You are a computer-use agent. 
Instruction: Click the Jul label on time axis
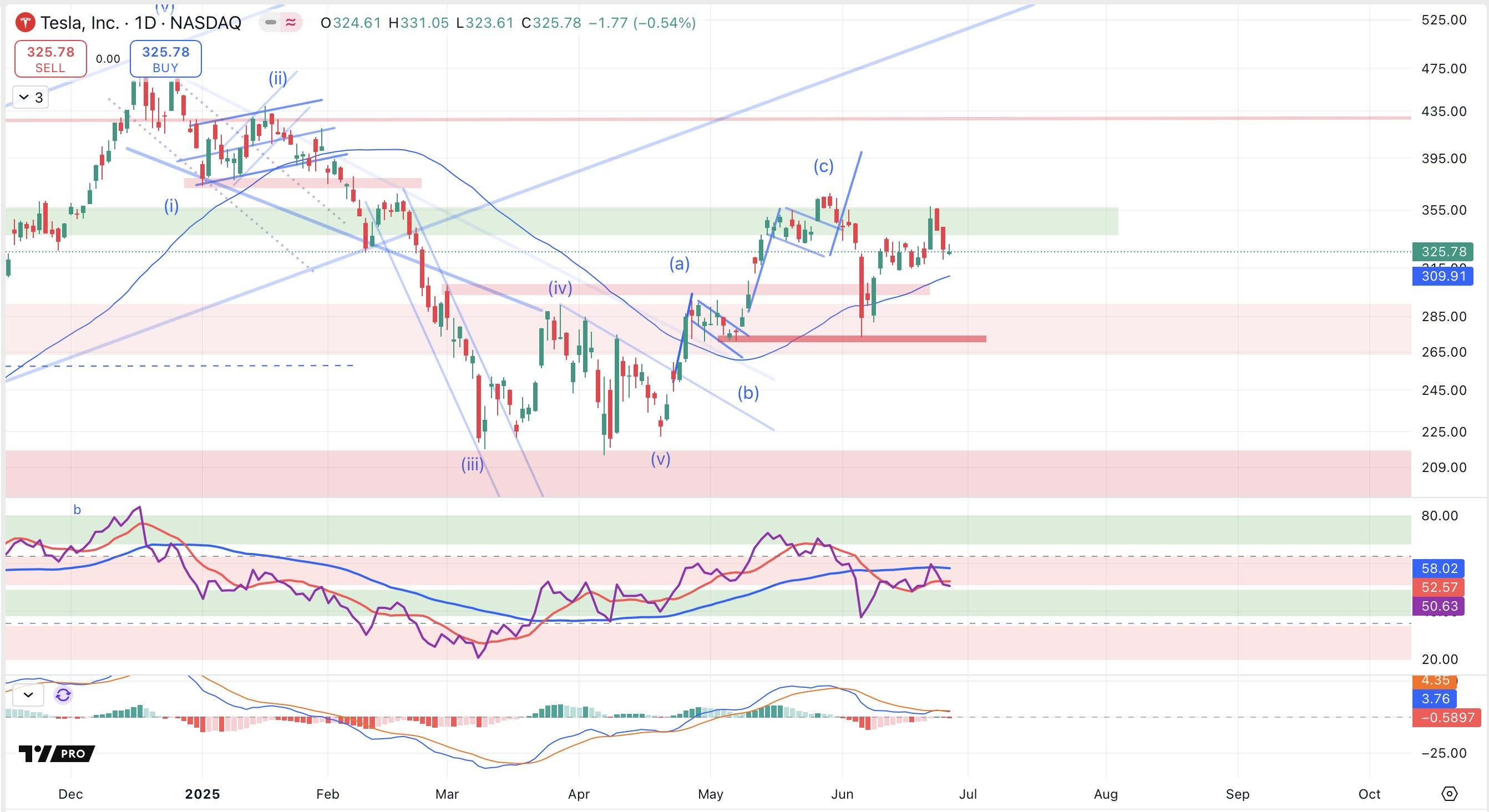pos(968,794)
